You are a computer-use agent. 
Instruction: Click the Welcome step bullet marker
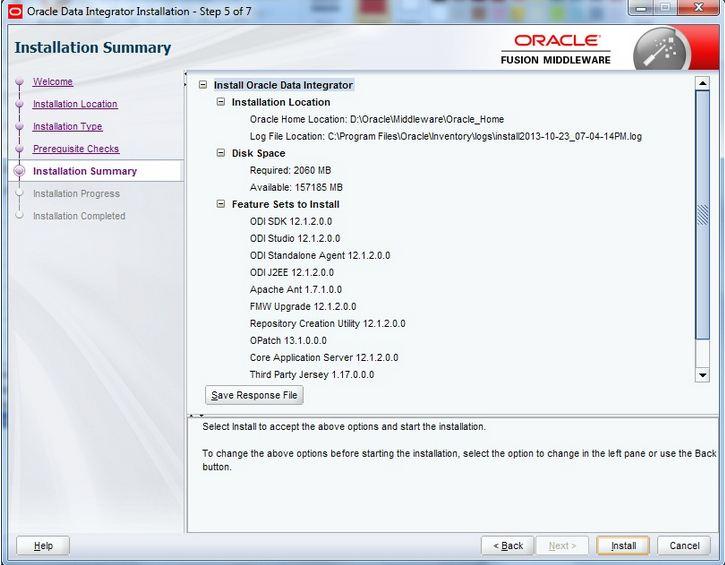(19, 82)
